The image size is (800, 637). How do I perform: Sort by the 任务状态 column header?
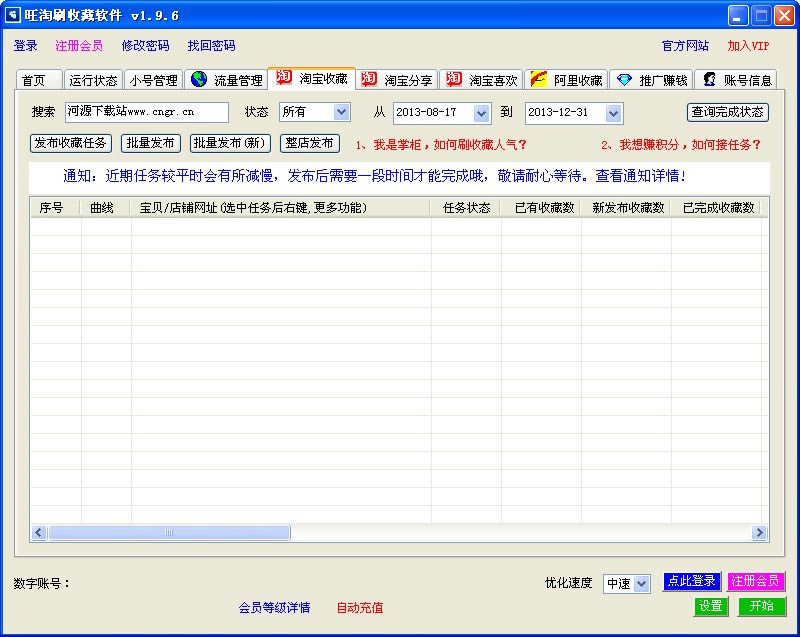466,208
